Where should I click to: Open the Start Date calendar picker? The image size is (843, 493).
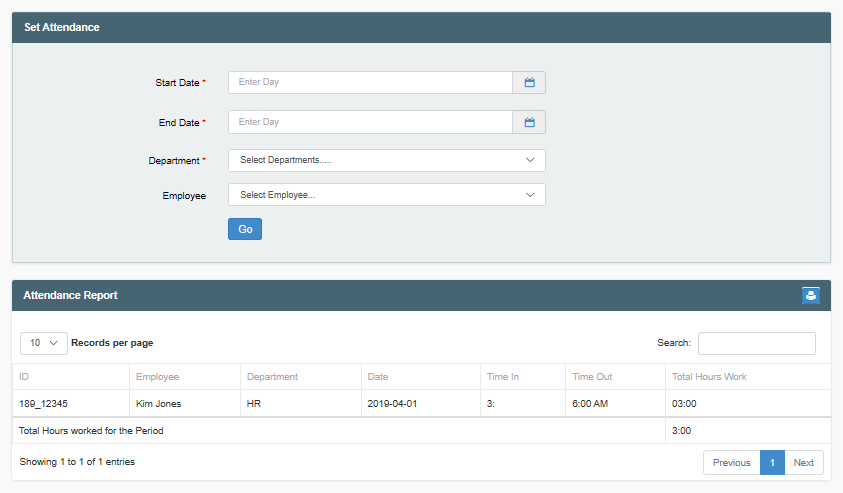(x=529, y=82)
